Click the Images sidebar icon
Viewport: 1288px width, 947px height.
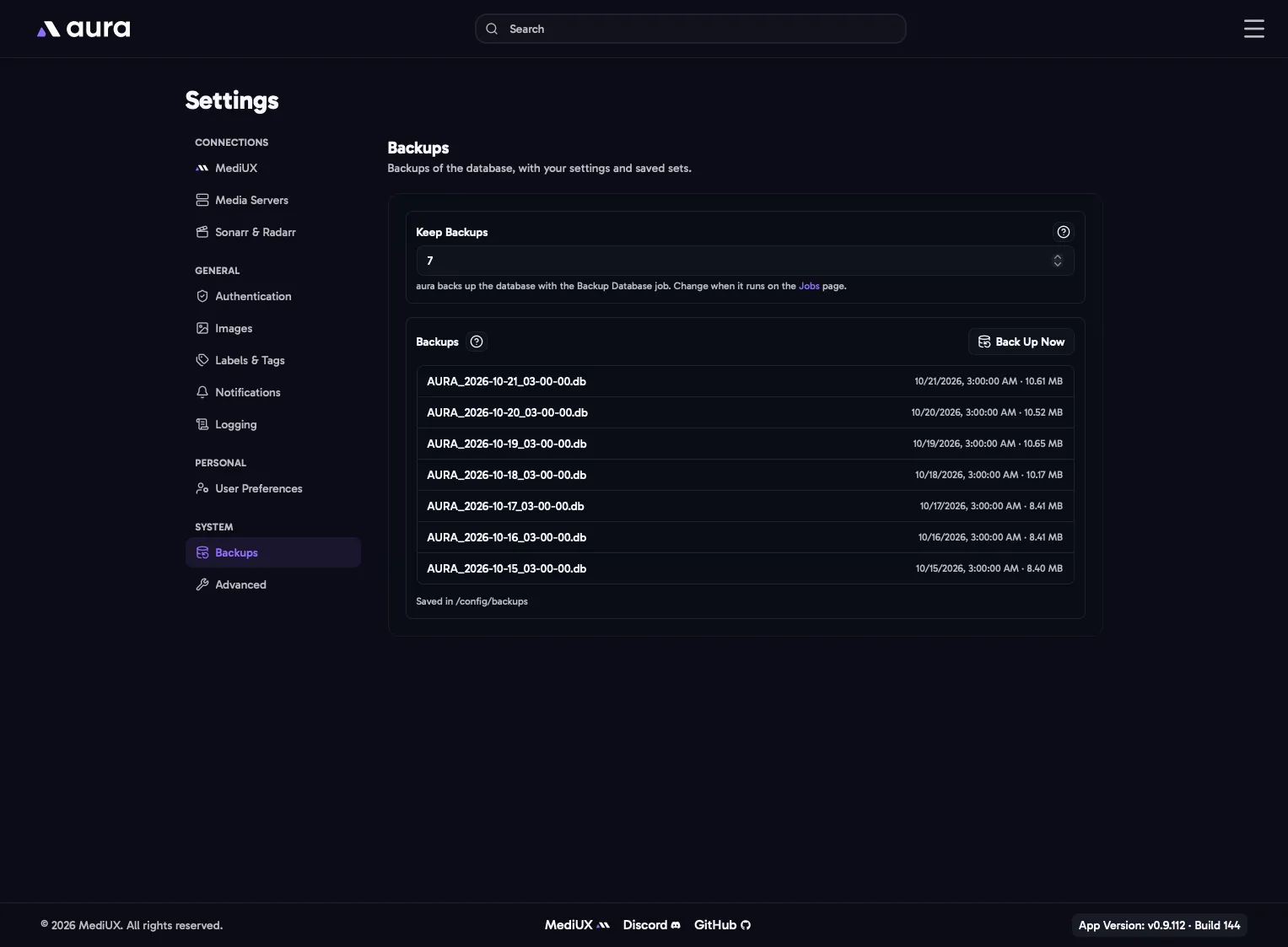[202, 328]
